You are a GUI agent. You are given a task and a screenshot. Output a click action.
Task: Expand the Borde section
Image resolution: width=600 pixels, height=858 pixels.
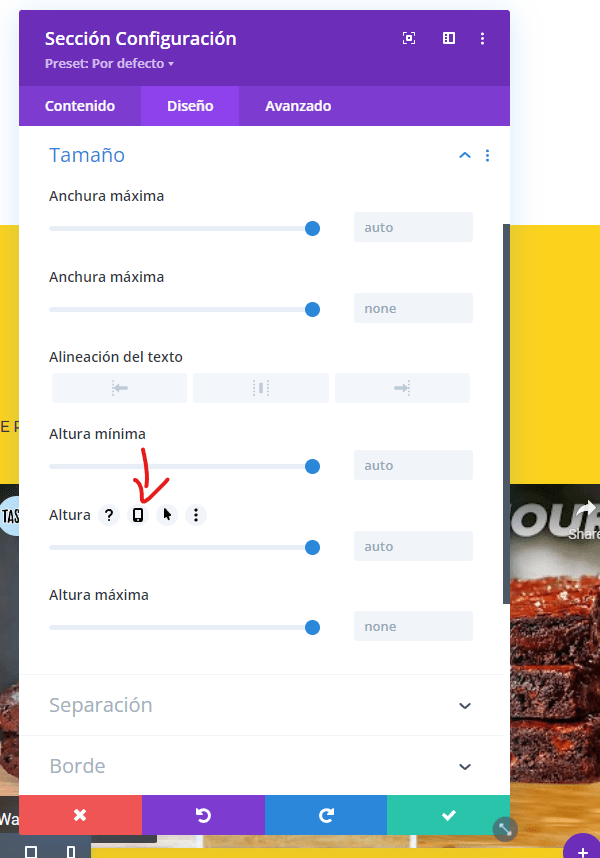coord(261,766)
